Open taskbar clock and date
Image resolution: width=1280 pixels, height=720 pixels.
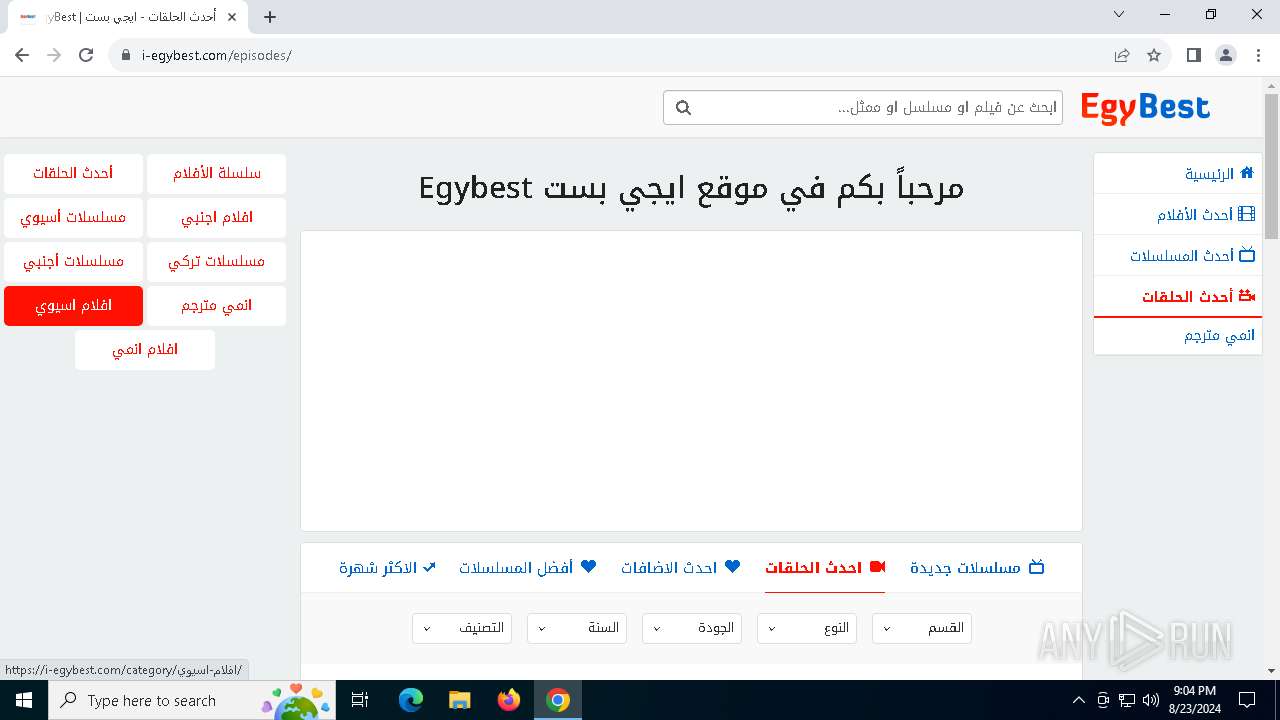[1195, 700]
